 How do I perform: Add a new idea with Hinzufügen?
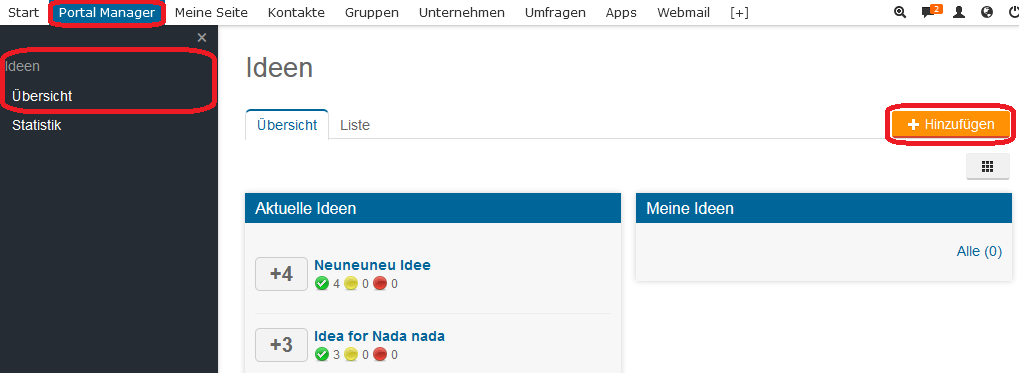[951, 124]
